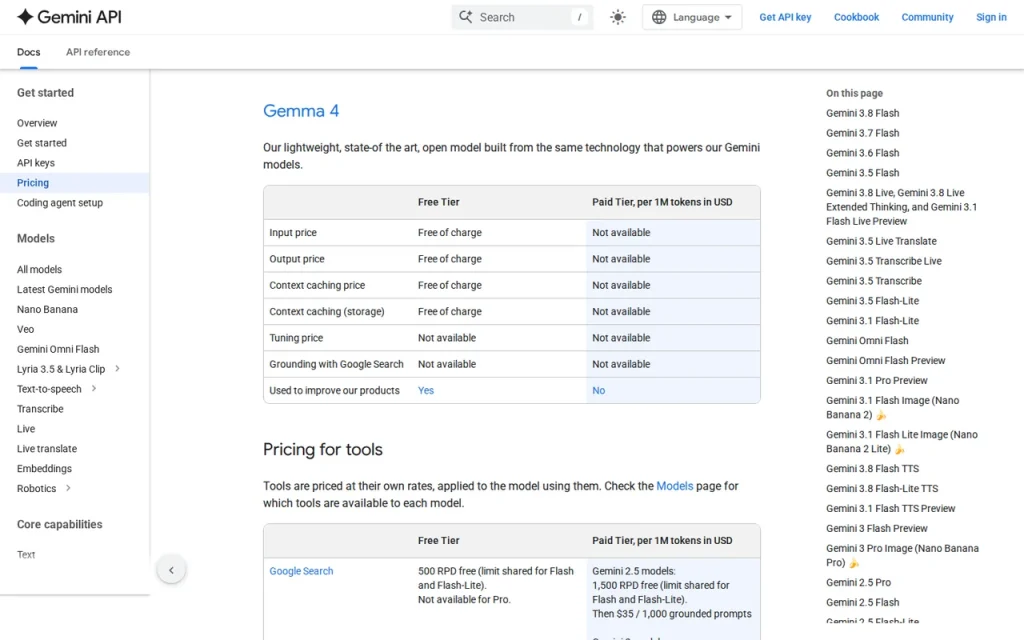Expand the Robotics submenu chevron
The height and width of the screenshot is (640, 1024).
(68, 488)
